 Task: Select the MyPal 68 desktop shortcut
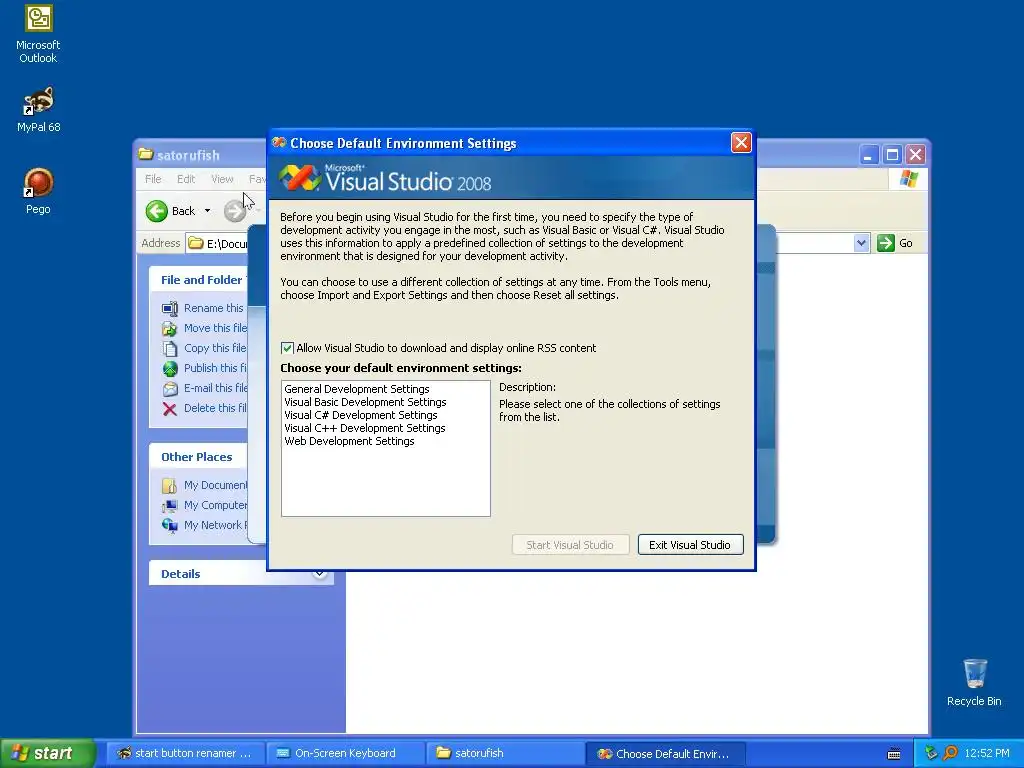(x=38, y=110)
